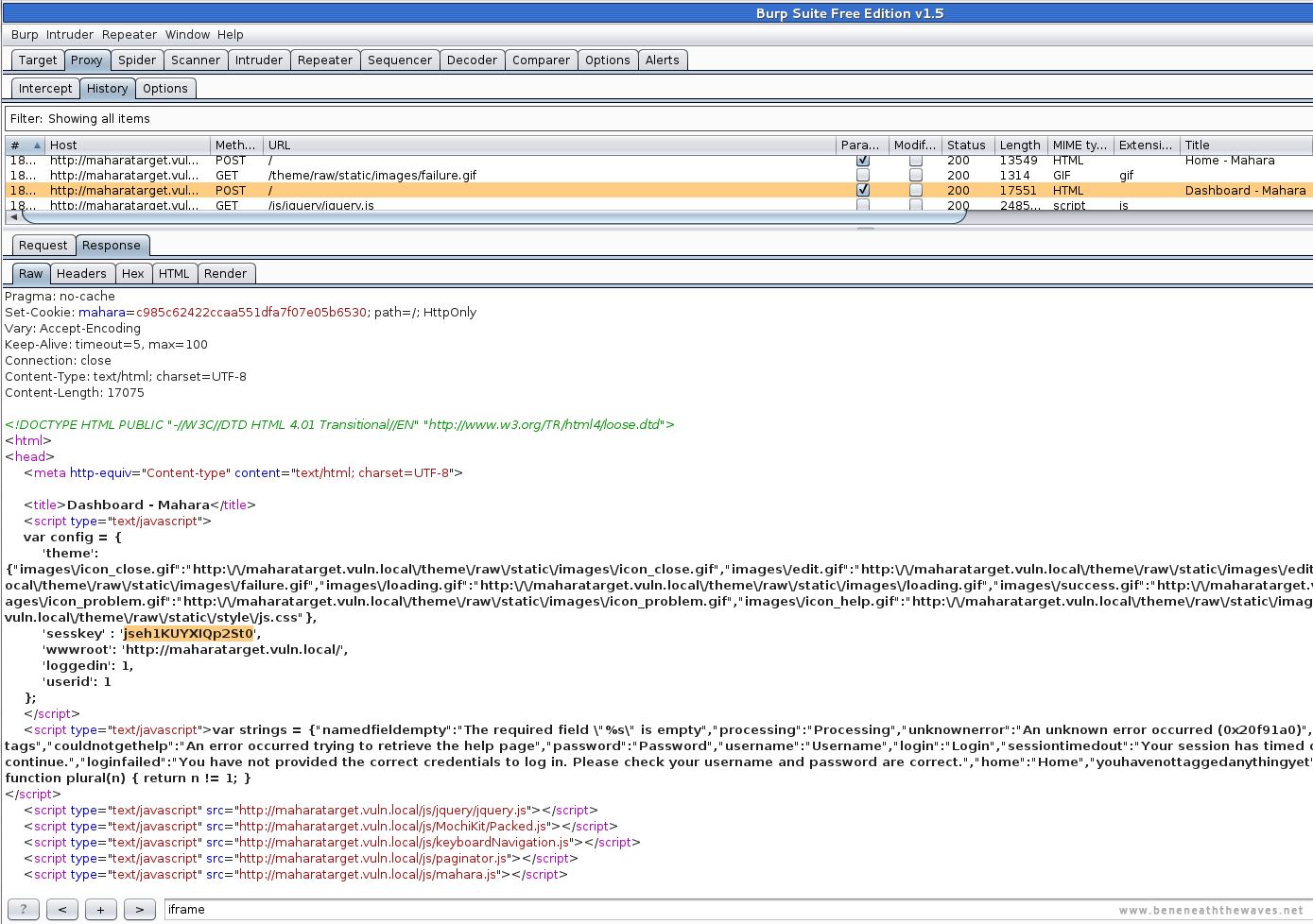Open the Intruder menu in menu bar
Viewport: 1313px width, 924px height.
tap(70, 34)
